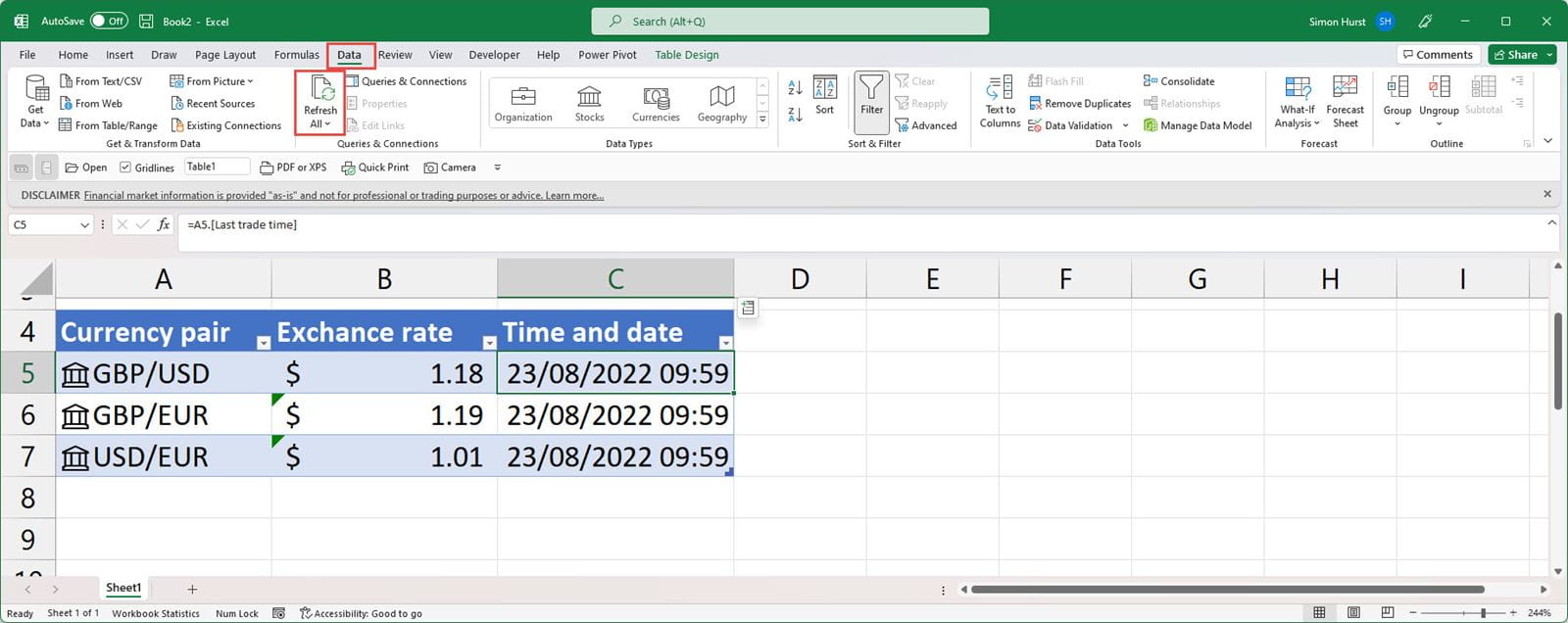
Task: Select the Currencies data type
Action: click(656, 104)
